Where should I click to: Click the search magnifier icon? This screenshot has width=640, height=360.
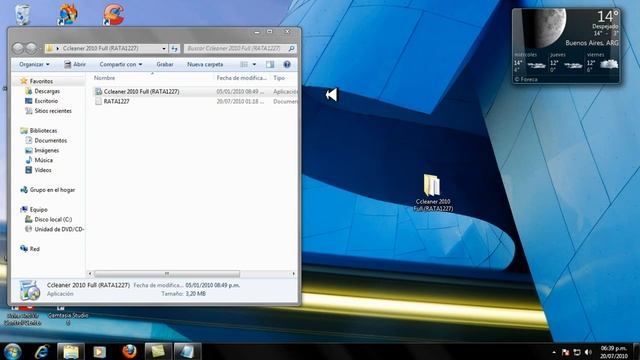(291, 49)
